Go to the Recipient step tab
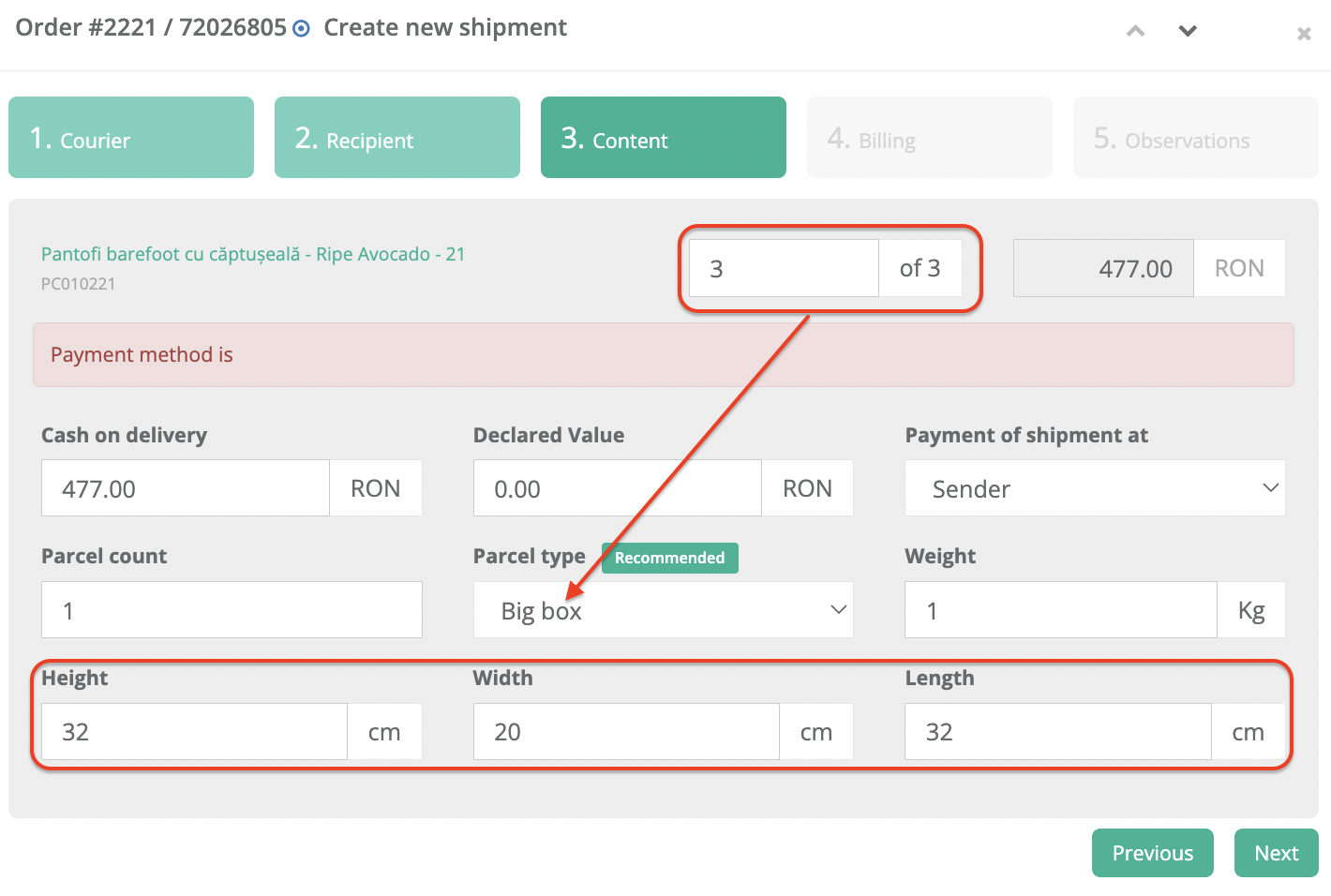 click(397, 138)
